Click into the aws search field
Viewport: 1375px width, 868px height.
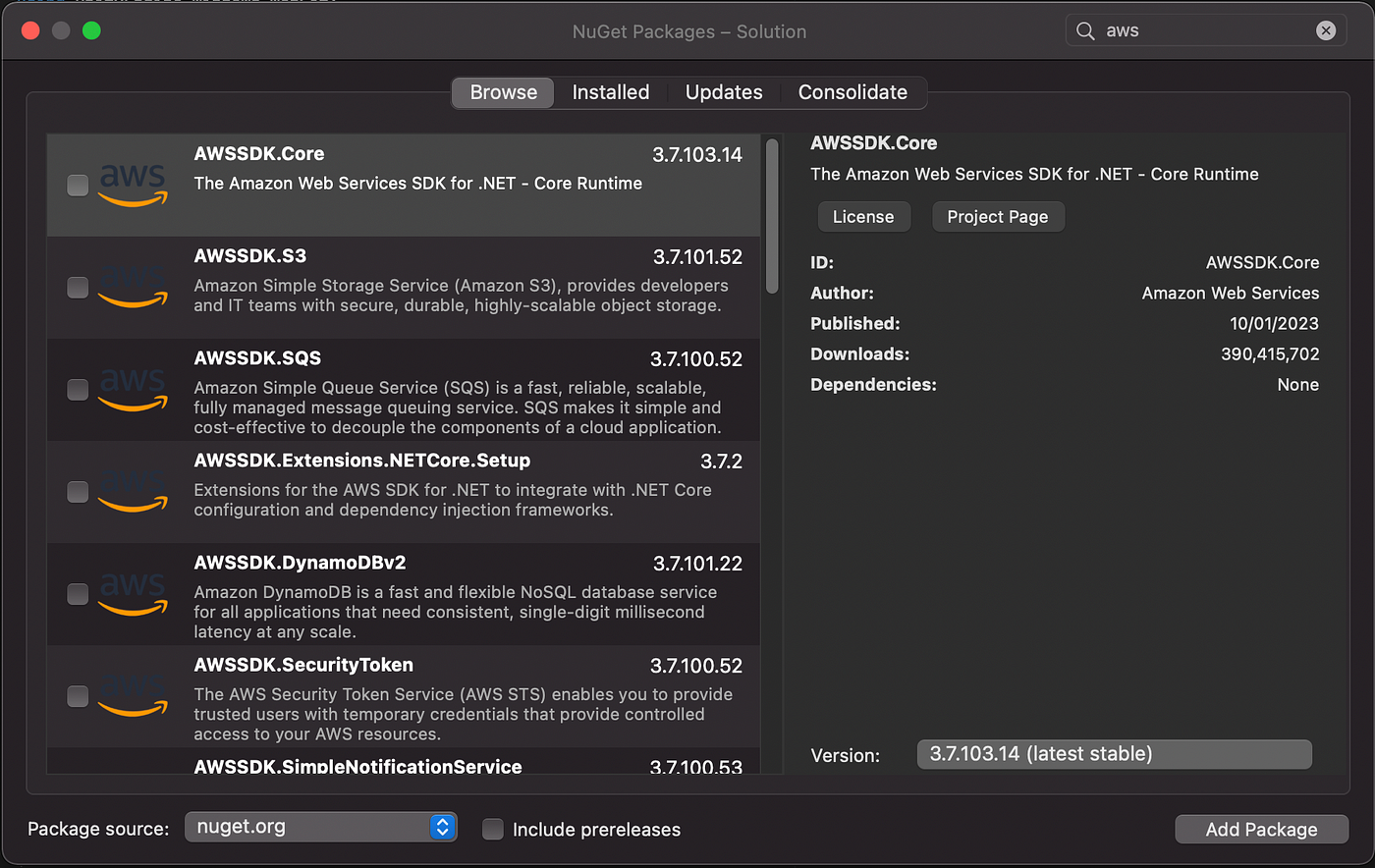(x=1204, y=30)
